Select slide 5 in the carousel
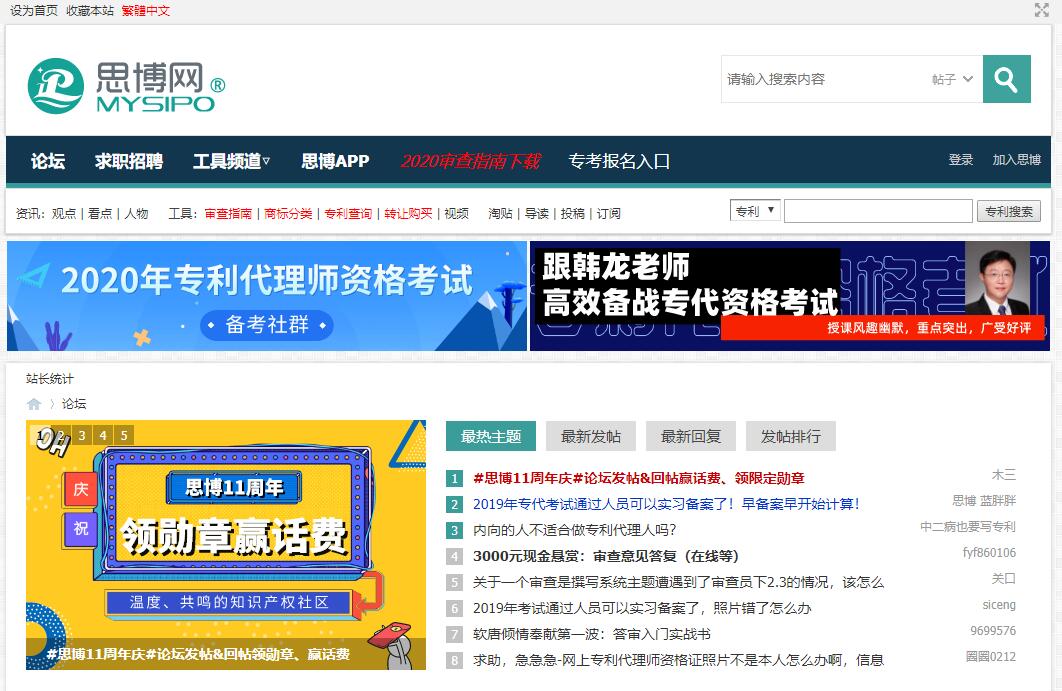 pos(124,435)
